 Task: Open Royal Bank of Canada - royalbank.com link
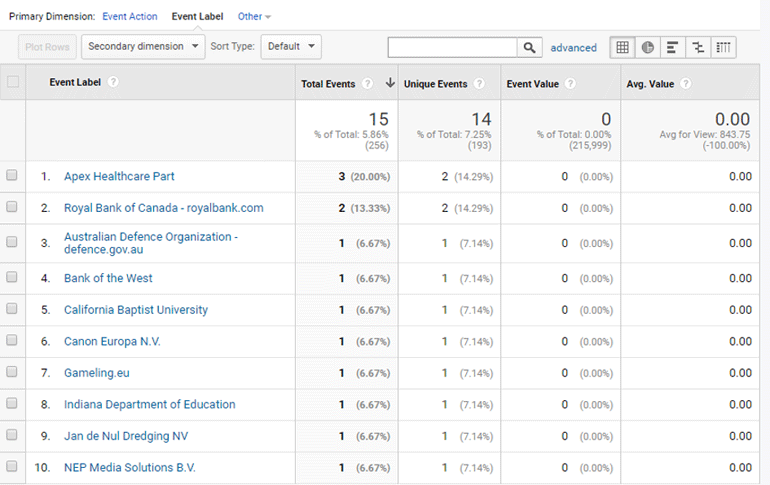coord(164,208)
